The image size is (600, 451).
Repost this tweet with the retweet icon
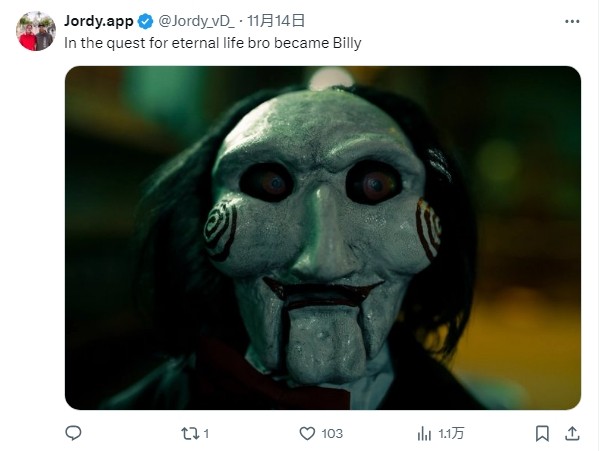coord(190,433)
